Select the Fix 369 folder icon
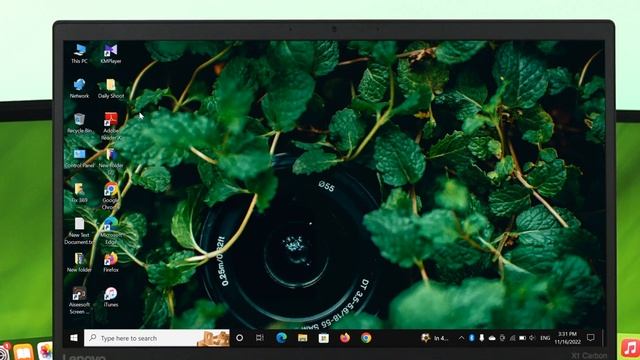 (79, 193)
